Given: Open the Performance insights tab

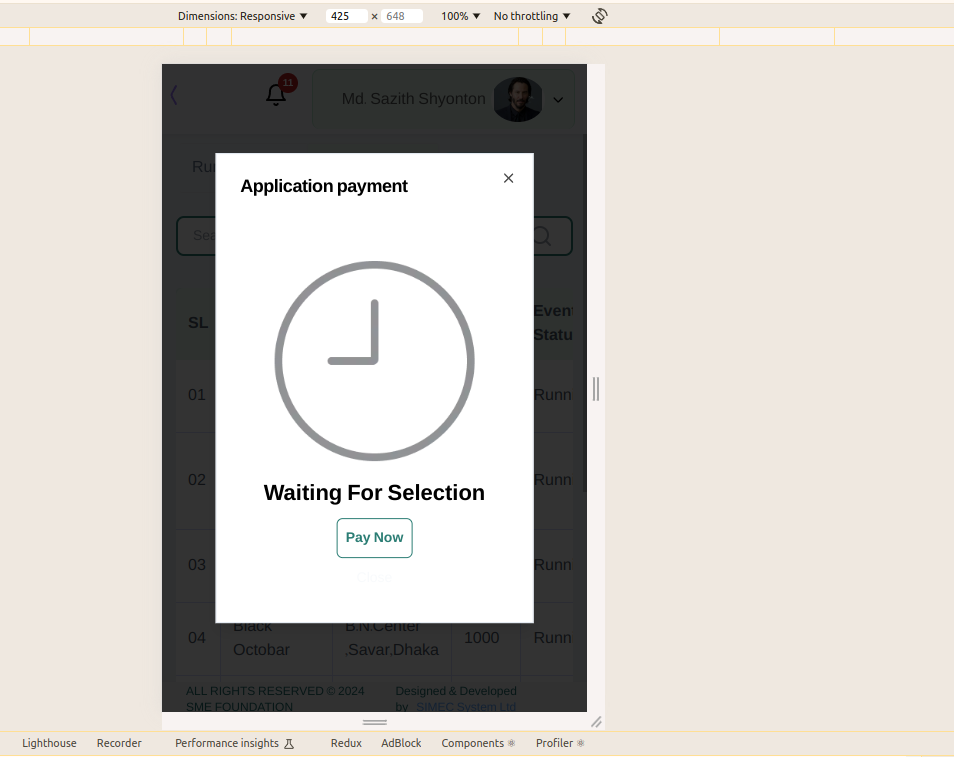Looking at the screenshot, I should tap(234, 743).
